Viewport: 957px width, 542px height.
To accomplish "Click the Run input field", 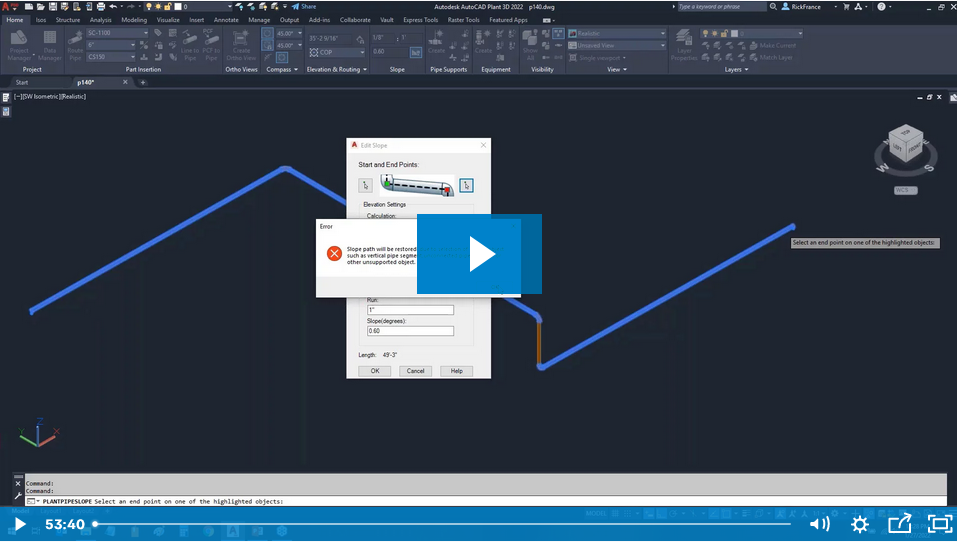I will coord(410,310).
